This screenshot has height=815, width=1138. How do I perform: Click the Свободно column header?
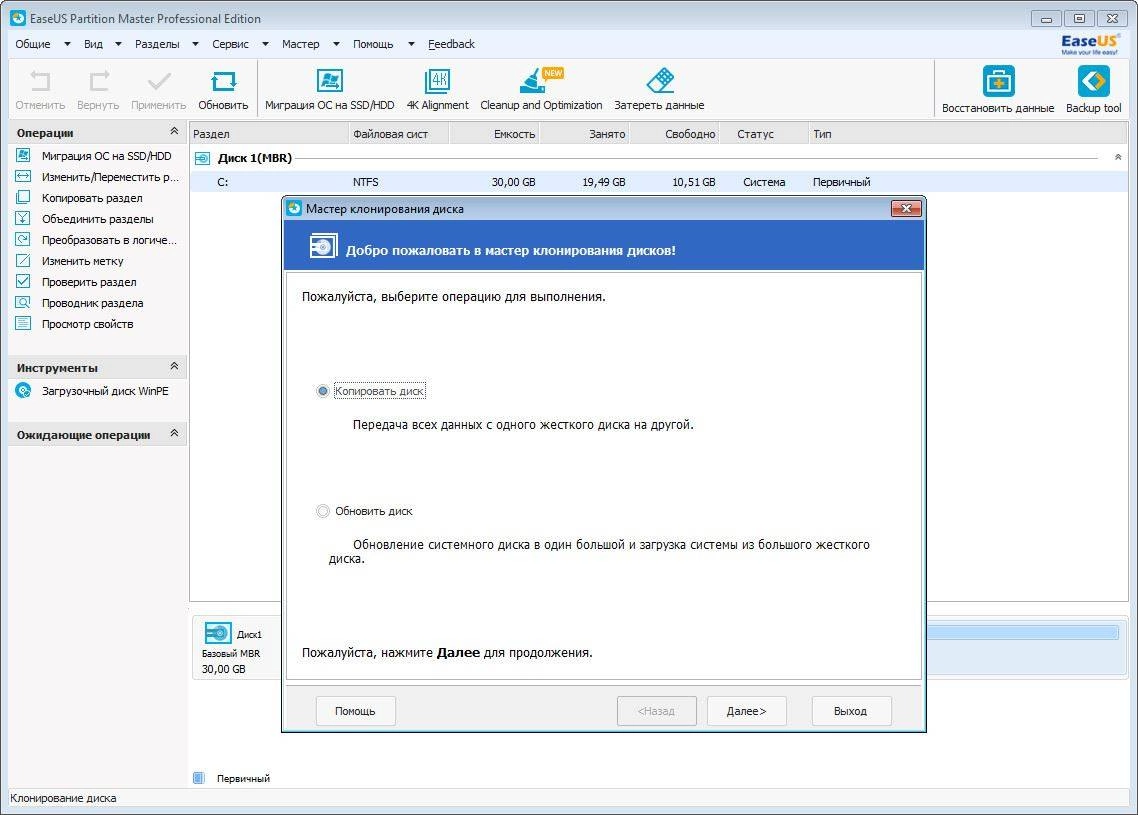coord(675,134)
